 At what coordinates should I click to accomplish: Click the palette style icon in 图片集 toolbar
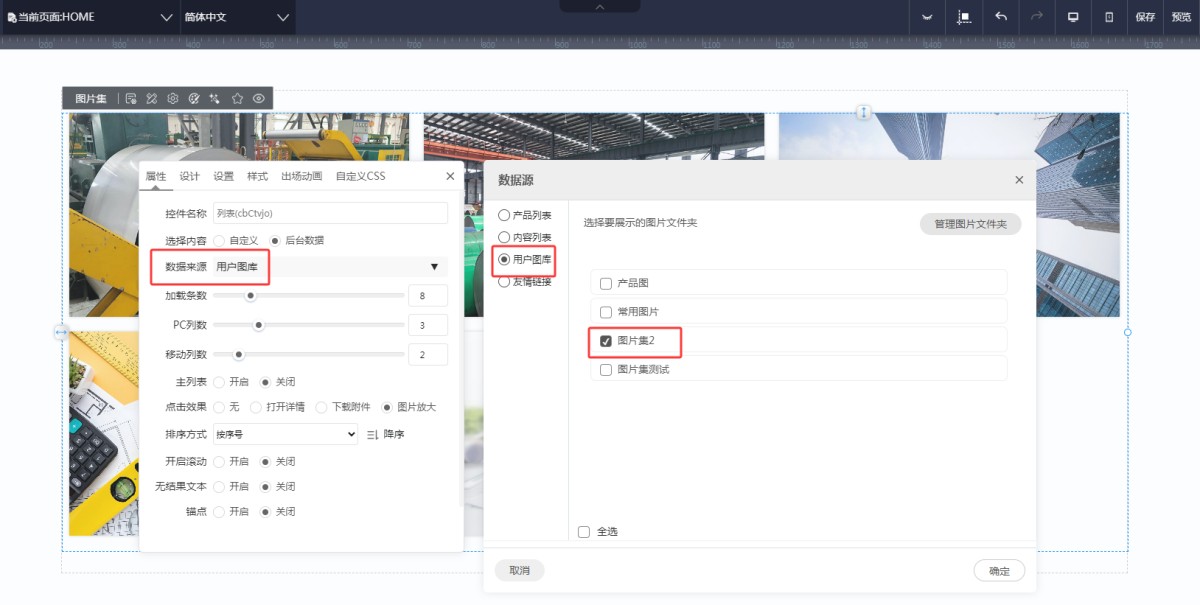coord(194,98)
